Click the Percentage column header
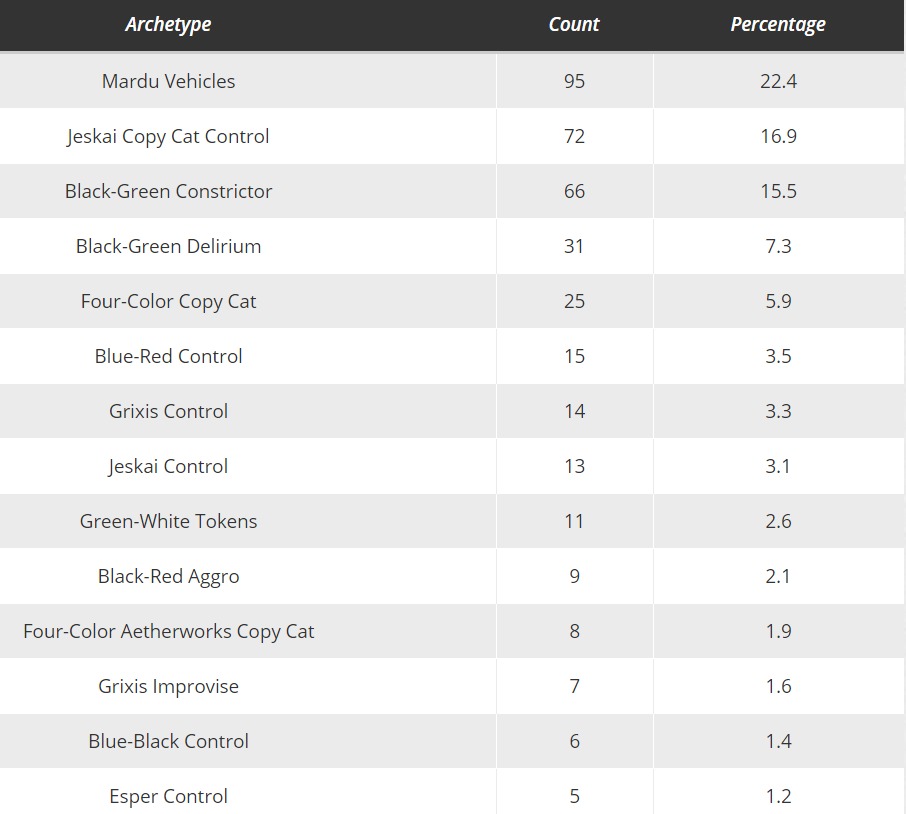906x814 pixels. [778, 24]
